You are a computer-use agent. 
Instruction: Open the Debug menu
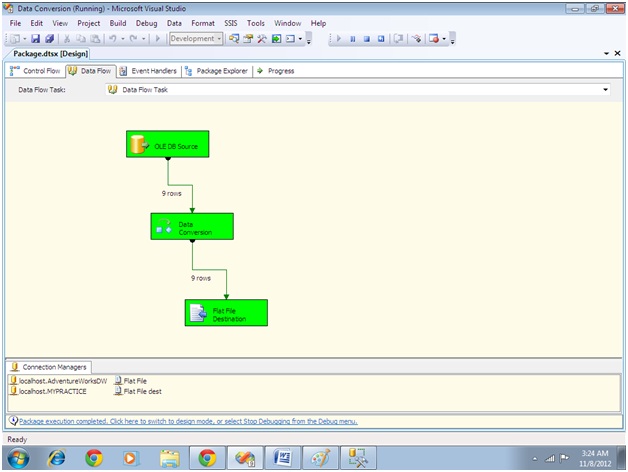pos(146,22)
